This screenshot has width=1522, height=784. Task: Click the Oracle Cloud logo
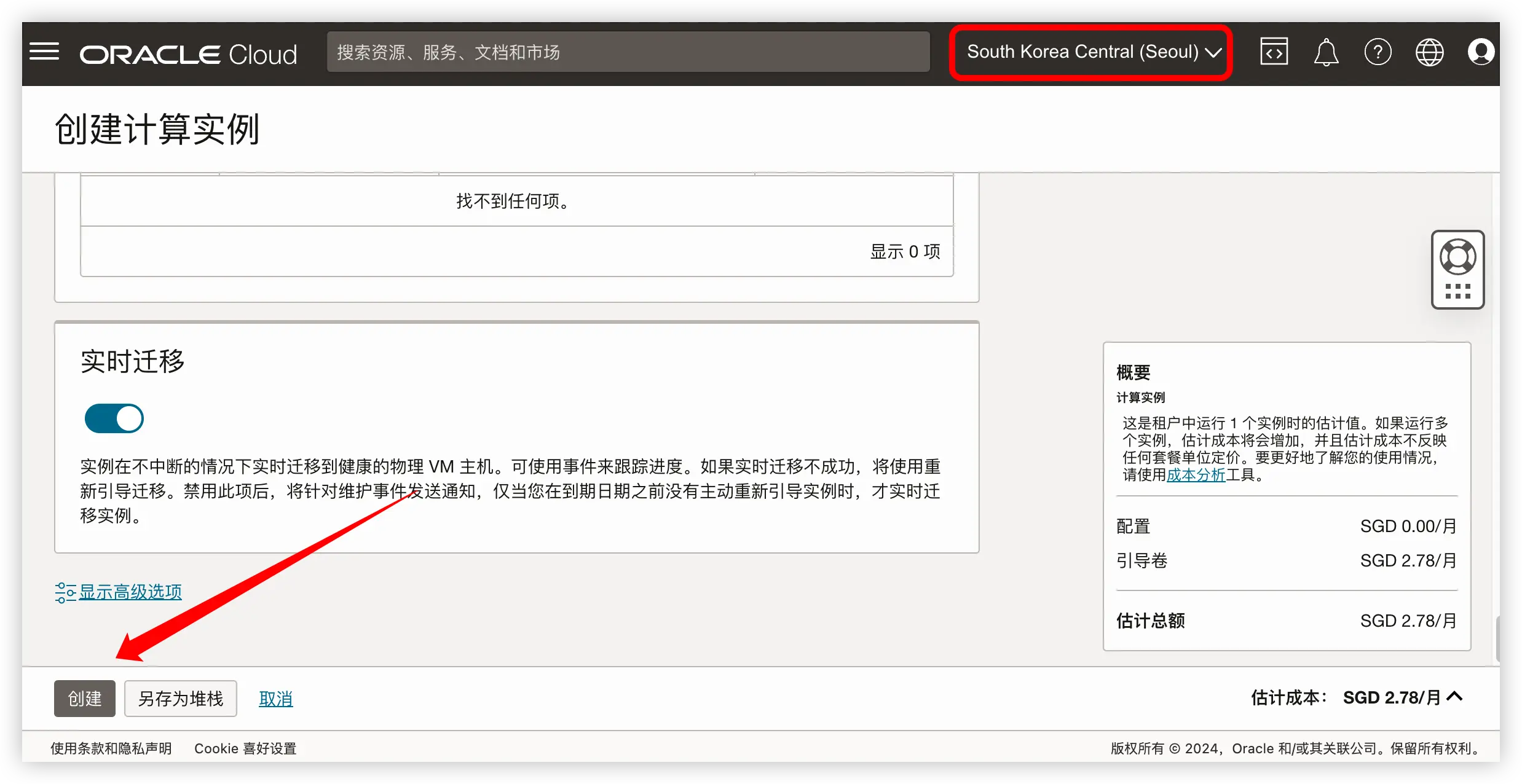click(x=188, y=55)
